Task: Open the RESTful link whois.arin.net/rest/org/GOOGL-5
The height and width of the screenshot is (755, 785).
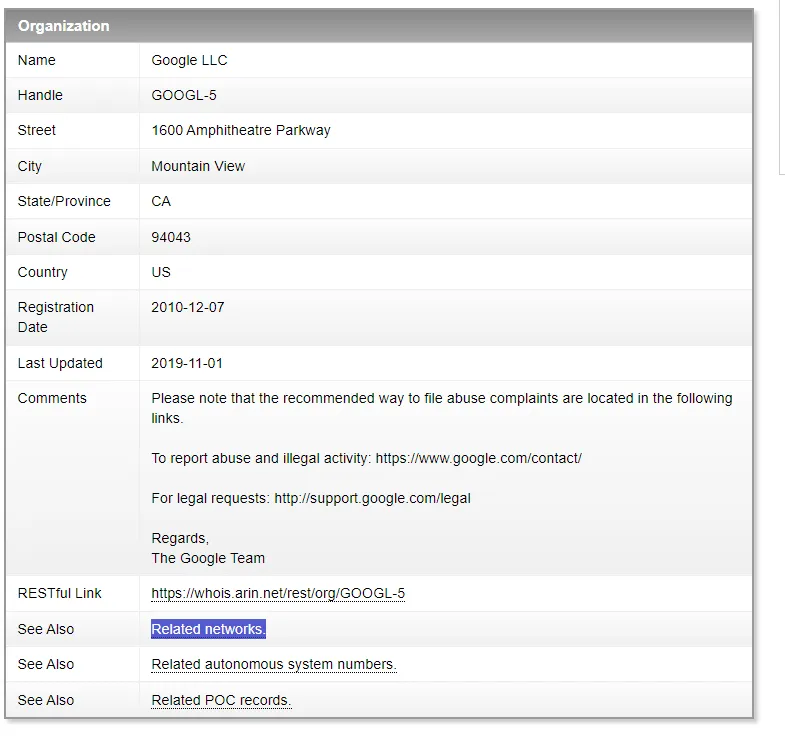Action: 278,593
